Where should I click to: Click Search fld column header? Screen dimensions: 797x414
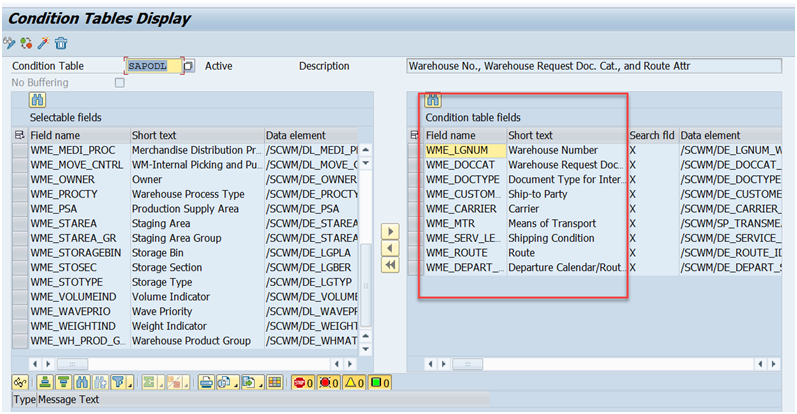point(653,135)
